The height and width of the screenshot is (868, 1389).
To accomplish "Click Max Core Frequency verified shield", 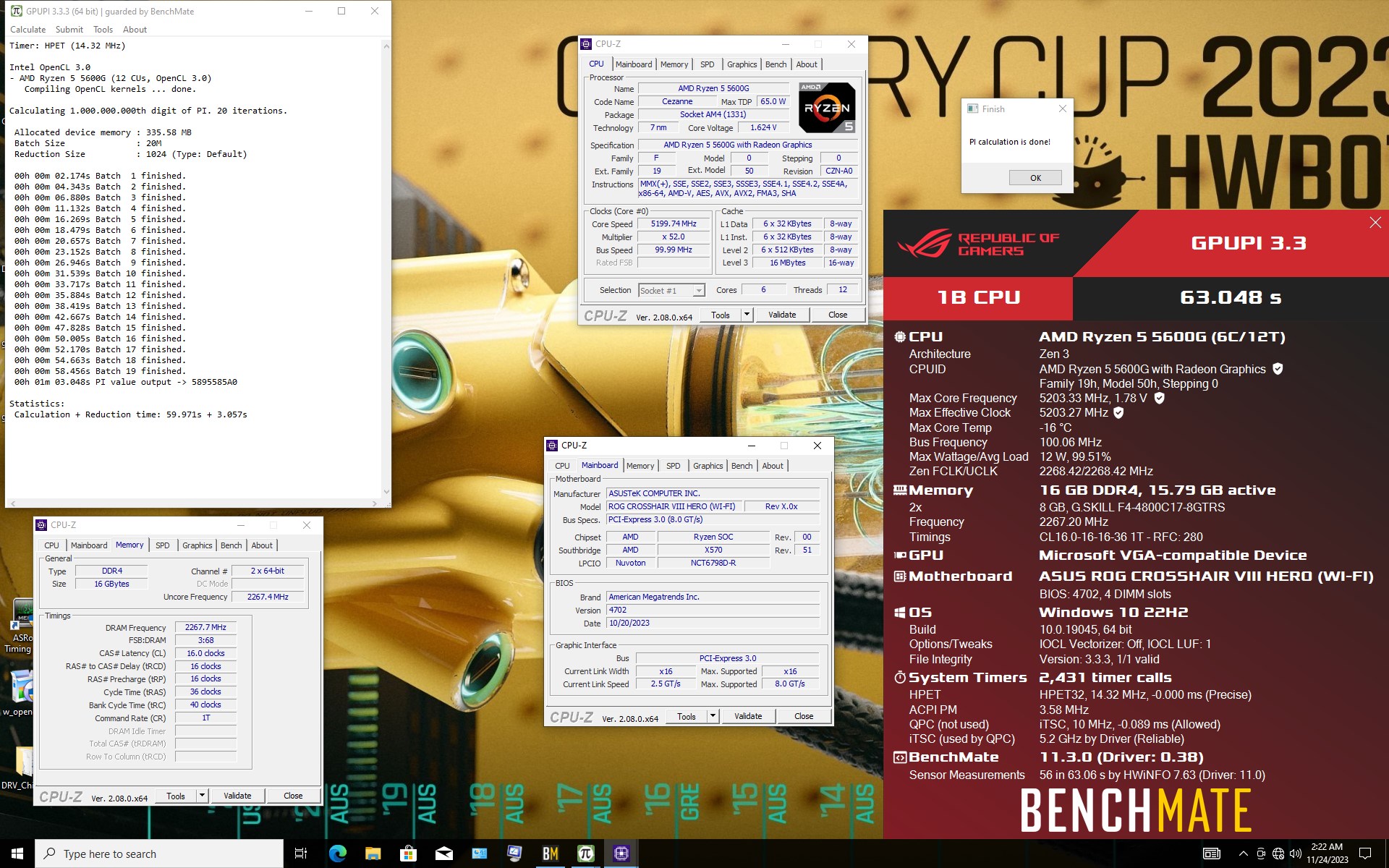I will (1159, 398).
